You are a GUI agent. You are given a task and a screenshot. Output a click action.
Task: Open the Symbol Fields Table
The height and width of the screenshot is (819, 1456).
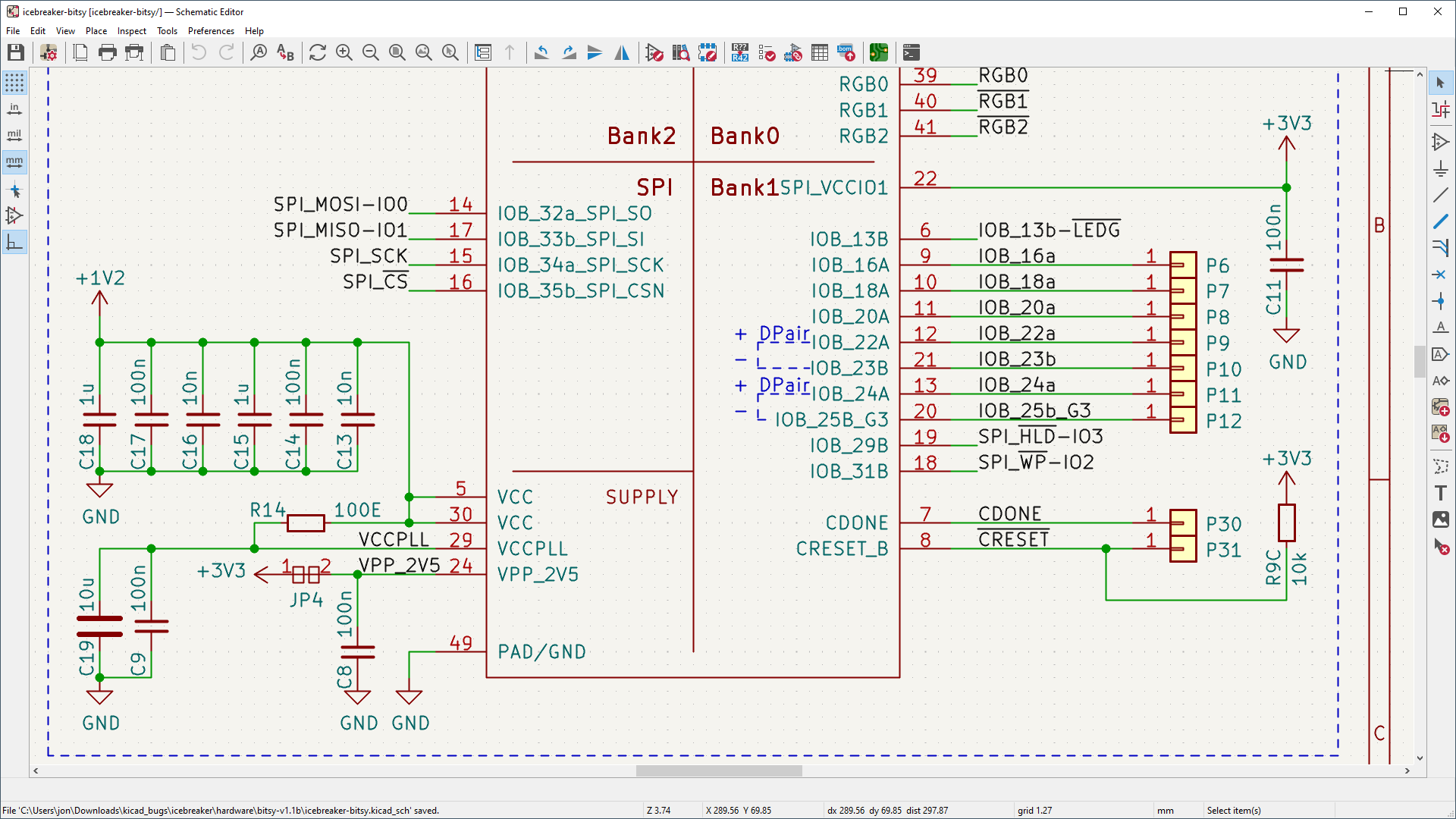820,52
